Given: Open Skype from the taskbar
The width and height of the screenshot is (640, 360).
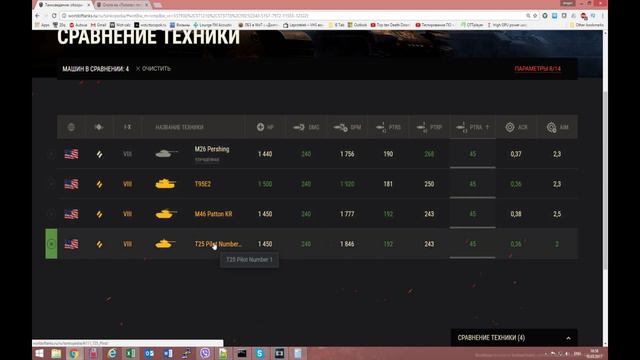Looking at the screenshot, I should pos(260,353).
